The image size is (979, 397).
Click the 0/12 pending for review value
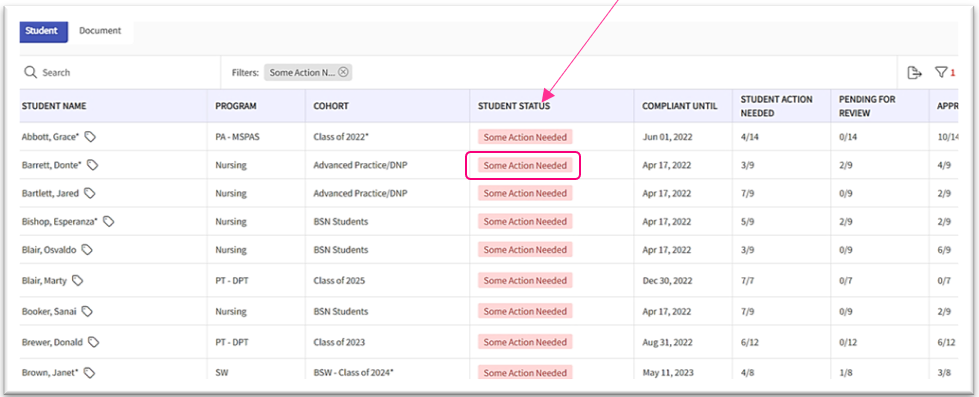pos(848,342)
